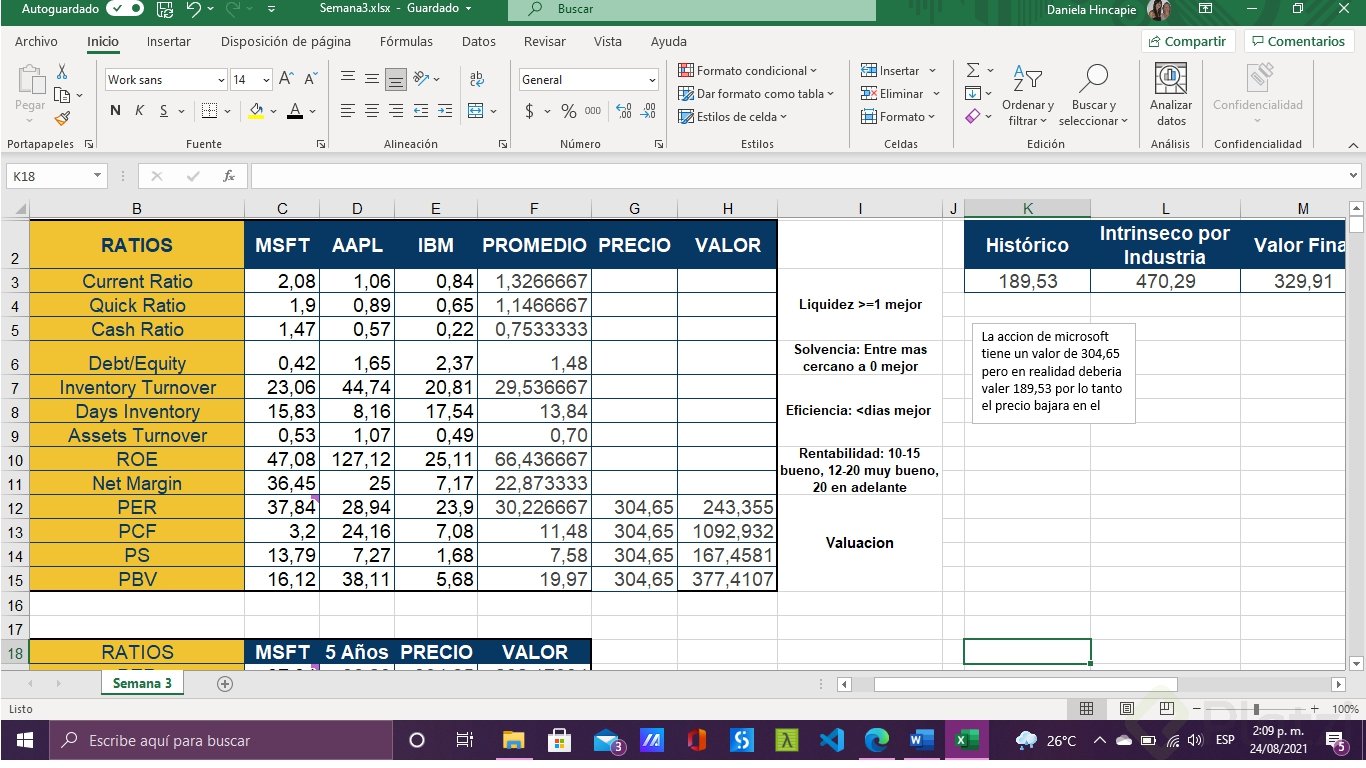The width and height of the screenshot is (1366, 768).
Task: Apply thousands separator style
Action: point(593,111)
